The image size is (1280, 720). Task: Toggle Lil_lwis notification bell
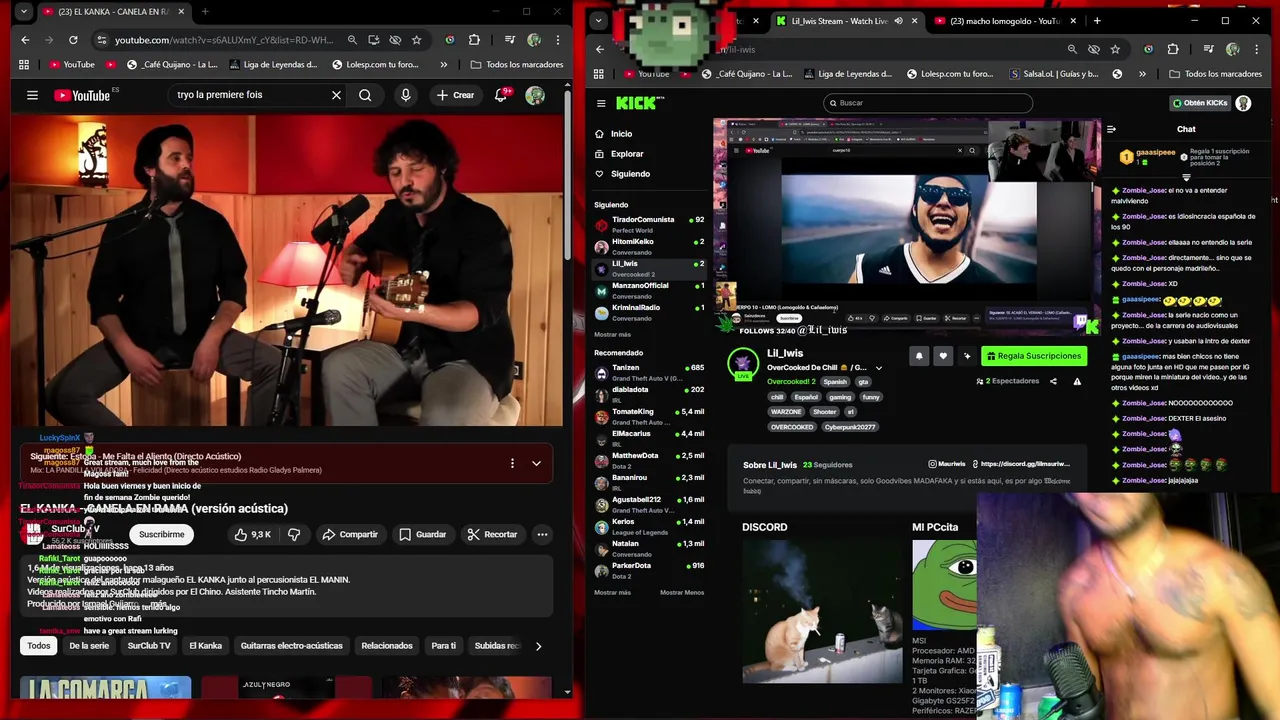coord(919,356)
